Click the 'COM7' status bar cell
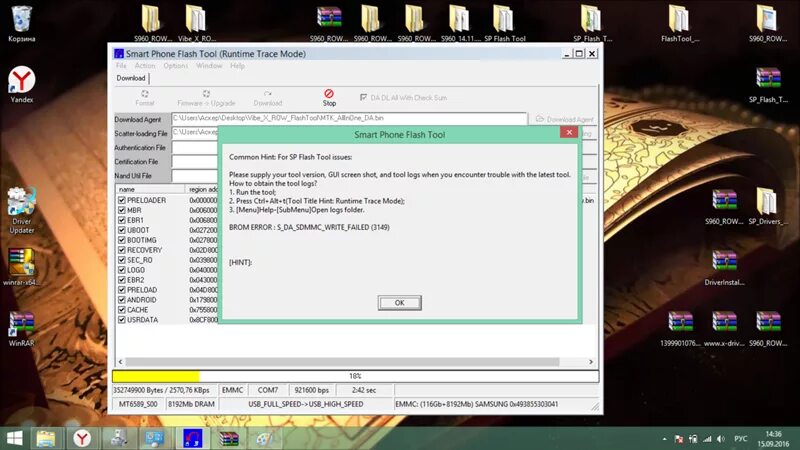The image size is (800, 450). [x=268, y=390]
